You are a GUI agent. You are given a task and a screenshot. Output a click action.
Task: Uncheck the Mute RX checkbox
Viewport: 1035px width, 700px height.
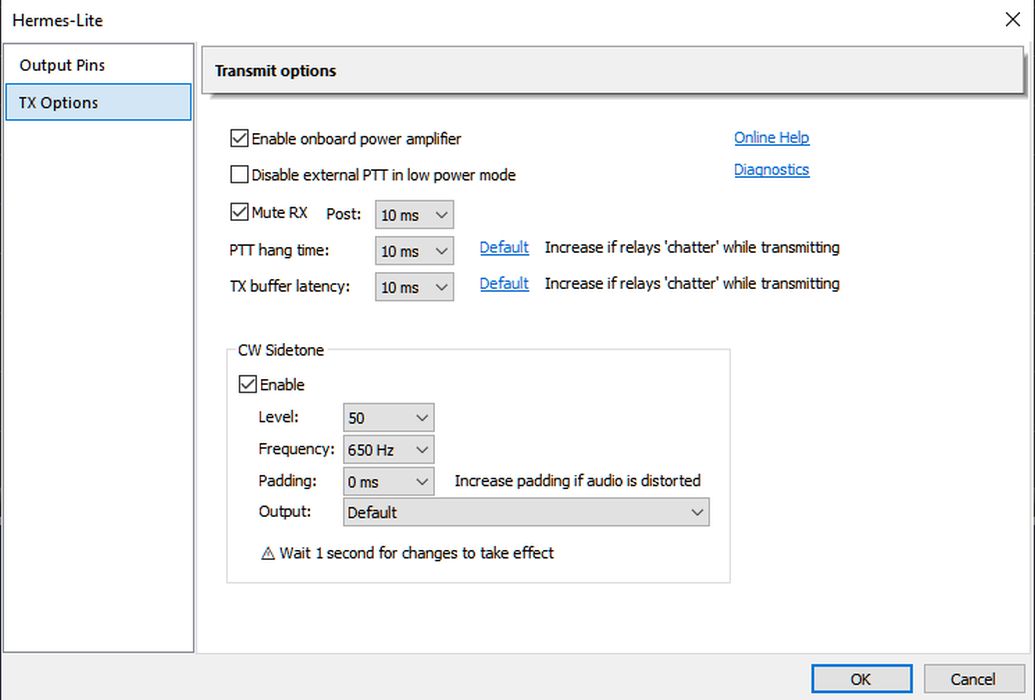[240, 212]
